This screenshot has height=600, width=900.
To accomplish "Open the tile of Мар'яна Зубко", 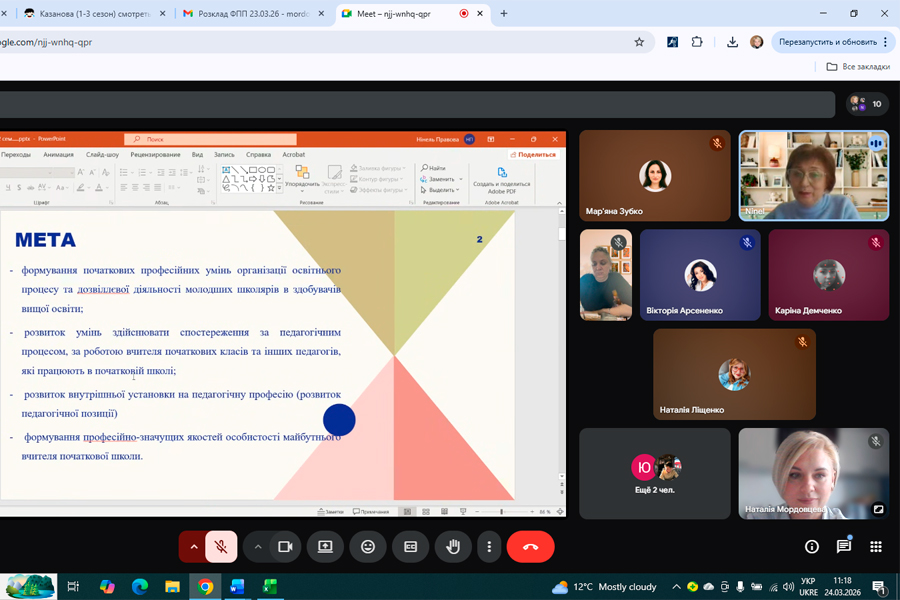I will pyautogui.click(x=655, y=176).
